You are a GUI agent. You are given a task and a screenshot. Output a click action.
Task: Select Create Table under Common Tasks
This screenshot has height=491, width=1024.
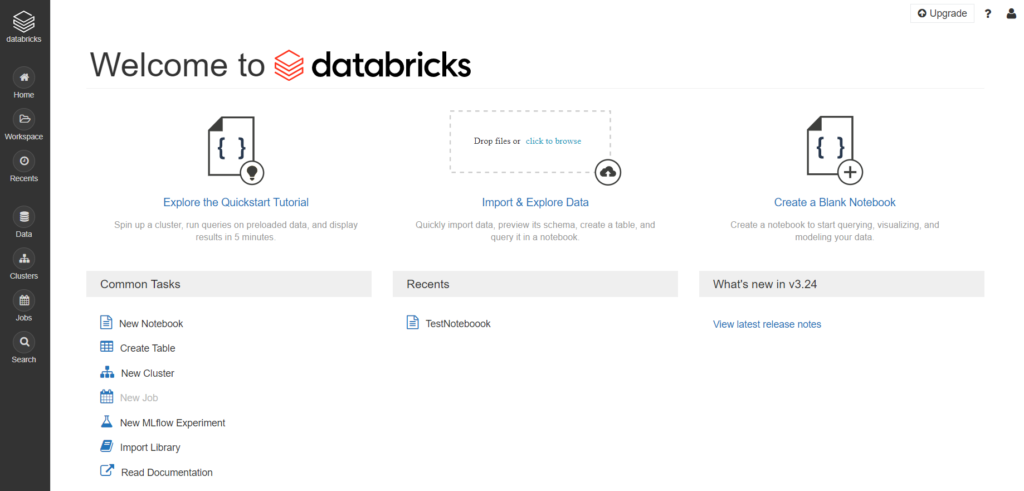(148, 349)
